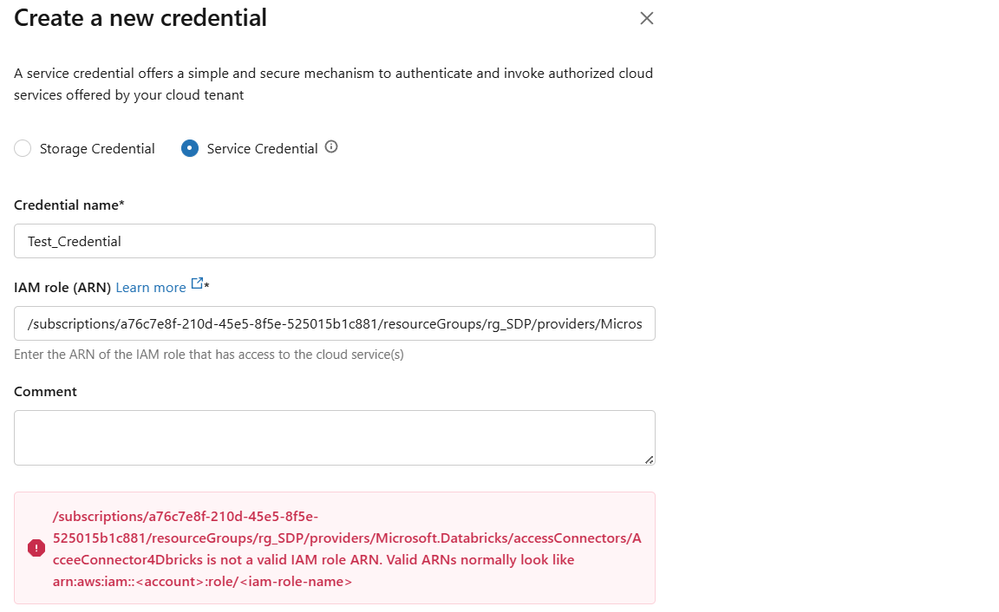Screen dimensions: 999x612
Task: Click the info icon beside Service Credential
Action: (332, 145)
